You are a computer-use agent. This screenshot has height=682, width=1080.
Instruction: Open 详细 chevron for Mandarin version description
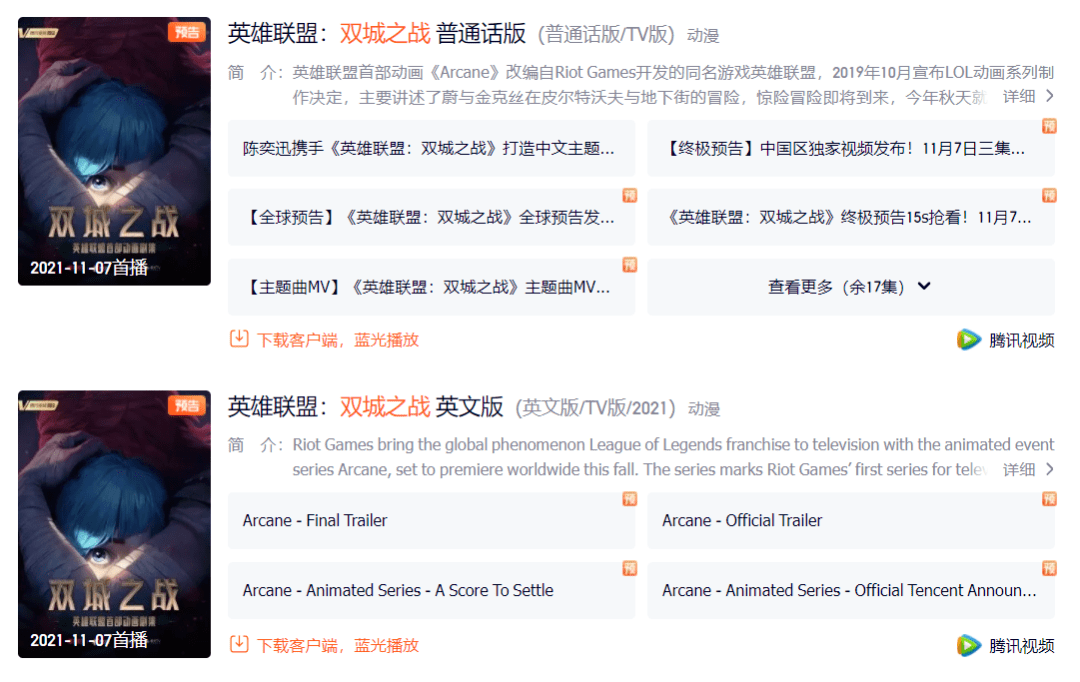(x=1050, y=96)
